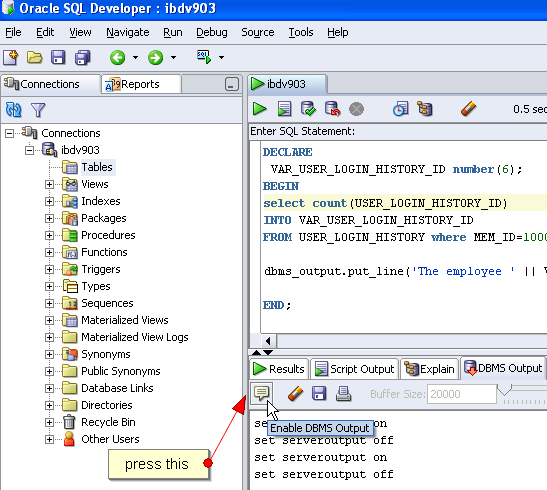Save with the single floppy disk icon
Image resolution: width=547 pixels, height=490 pixels.
[x=58, y=57]
